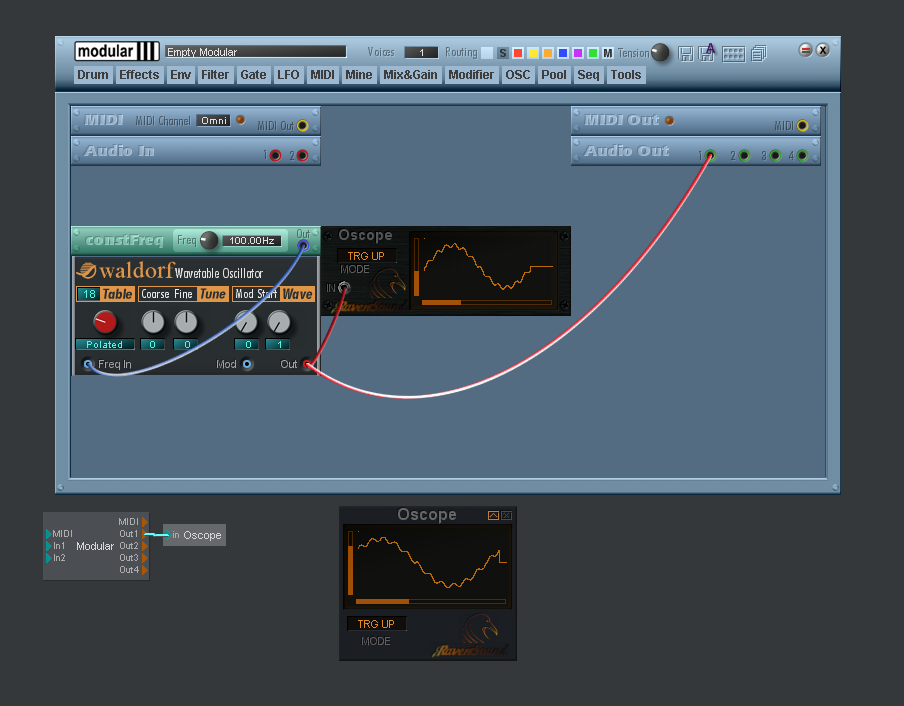The image size is (904, 706).
Task: Click the Coarse tune knob
Action: pos(153,322)
